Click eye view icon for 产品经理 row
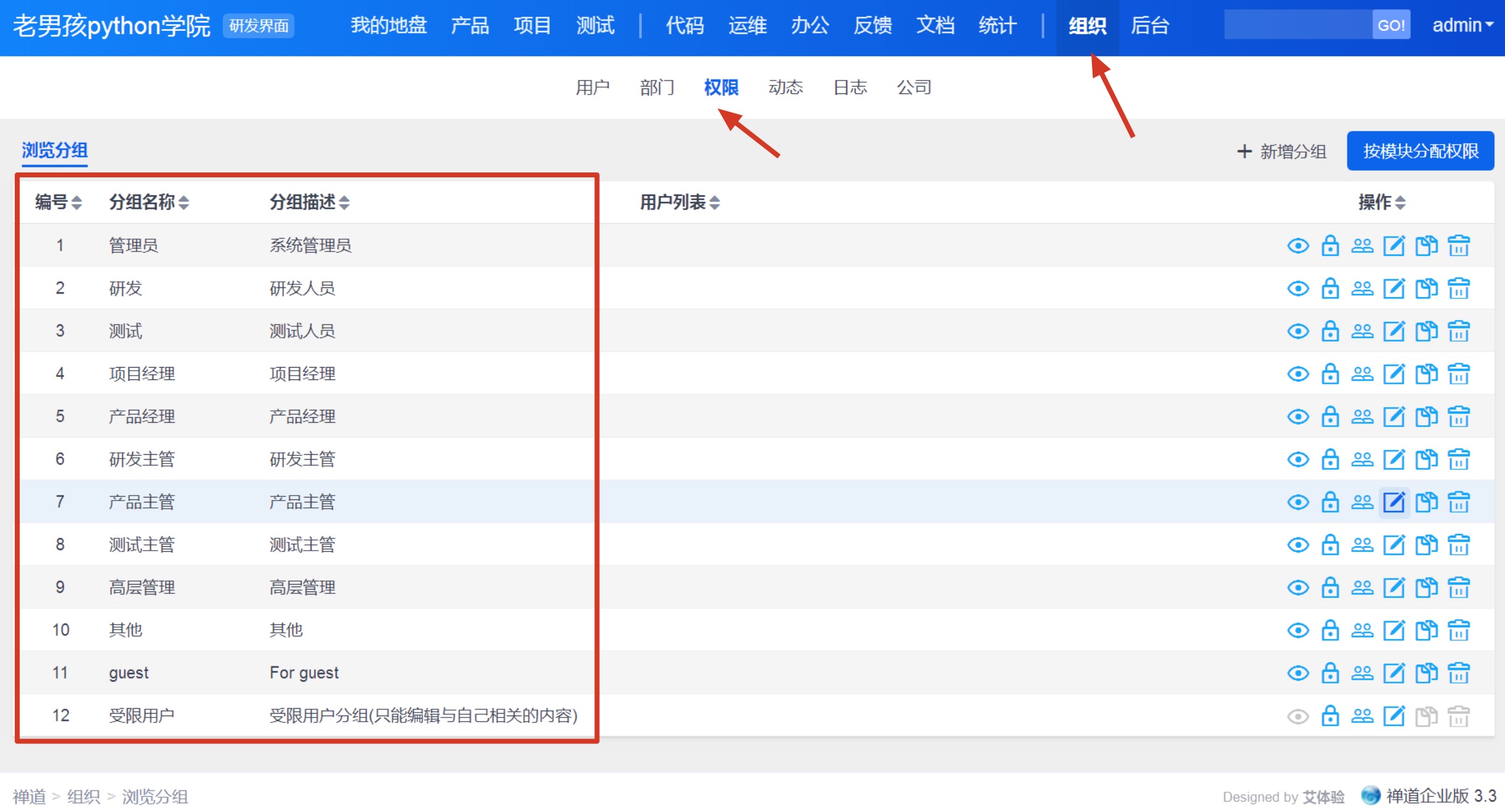 click(1298, 417)
